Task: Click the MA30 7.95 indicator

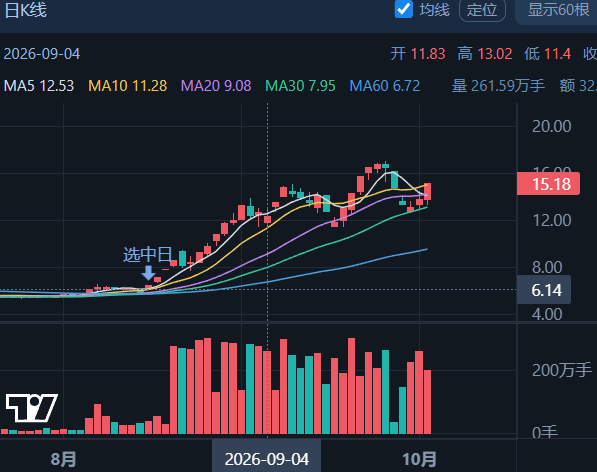Action: click(300, 86)
